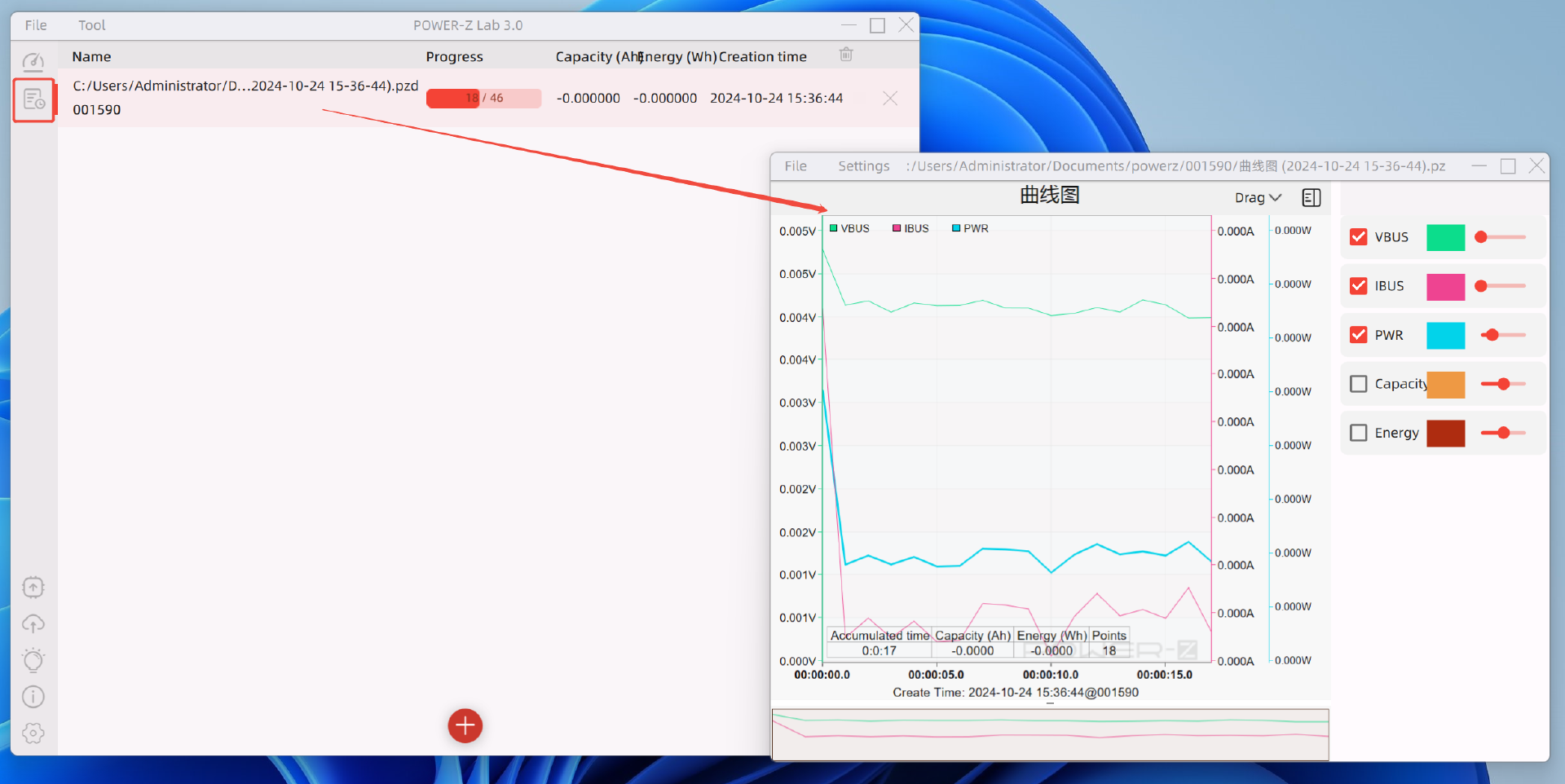Enable the Capacity curve checkbox
Screen dimensions: 1565x784
click(x=1359, y=383)
